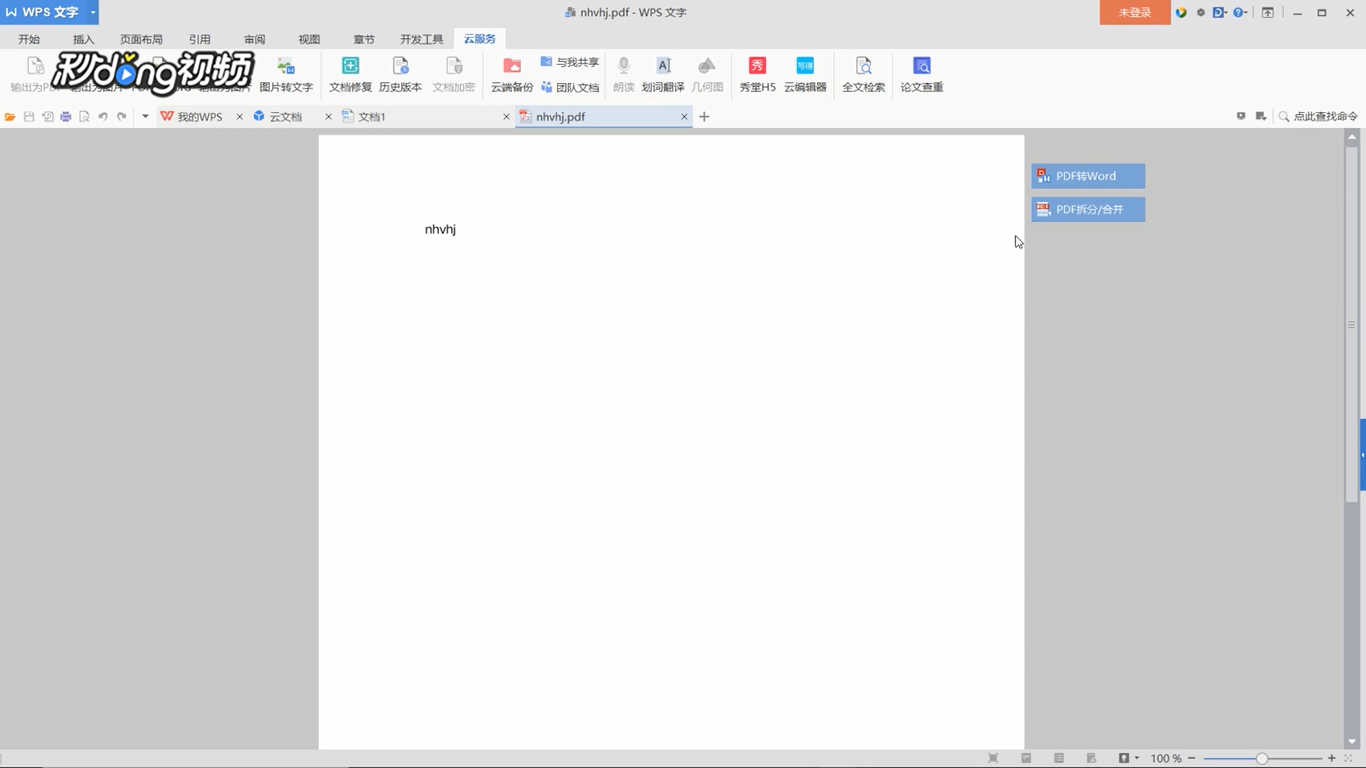
Task: Click the save icon in quick toolbar
Action: click(29, 117)
